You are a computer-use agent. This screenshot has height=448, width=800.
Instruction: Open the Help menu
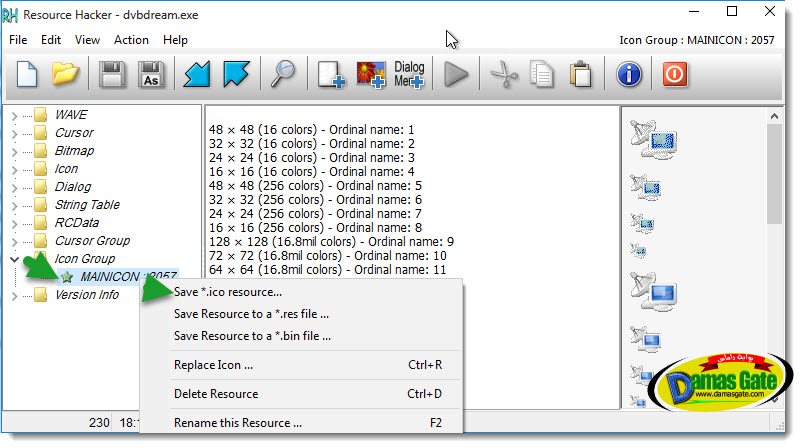pos(175,40)
